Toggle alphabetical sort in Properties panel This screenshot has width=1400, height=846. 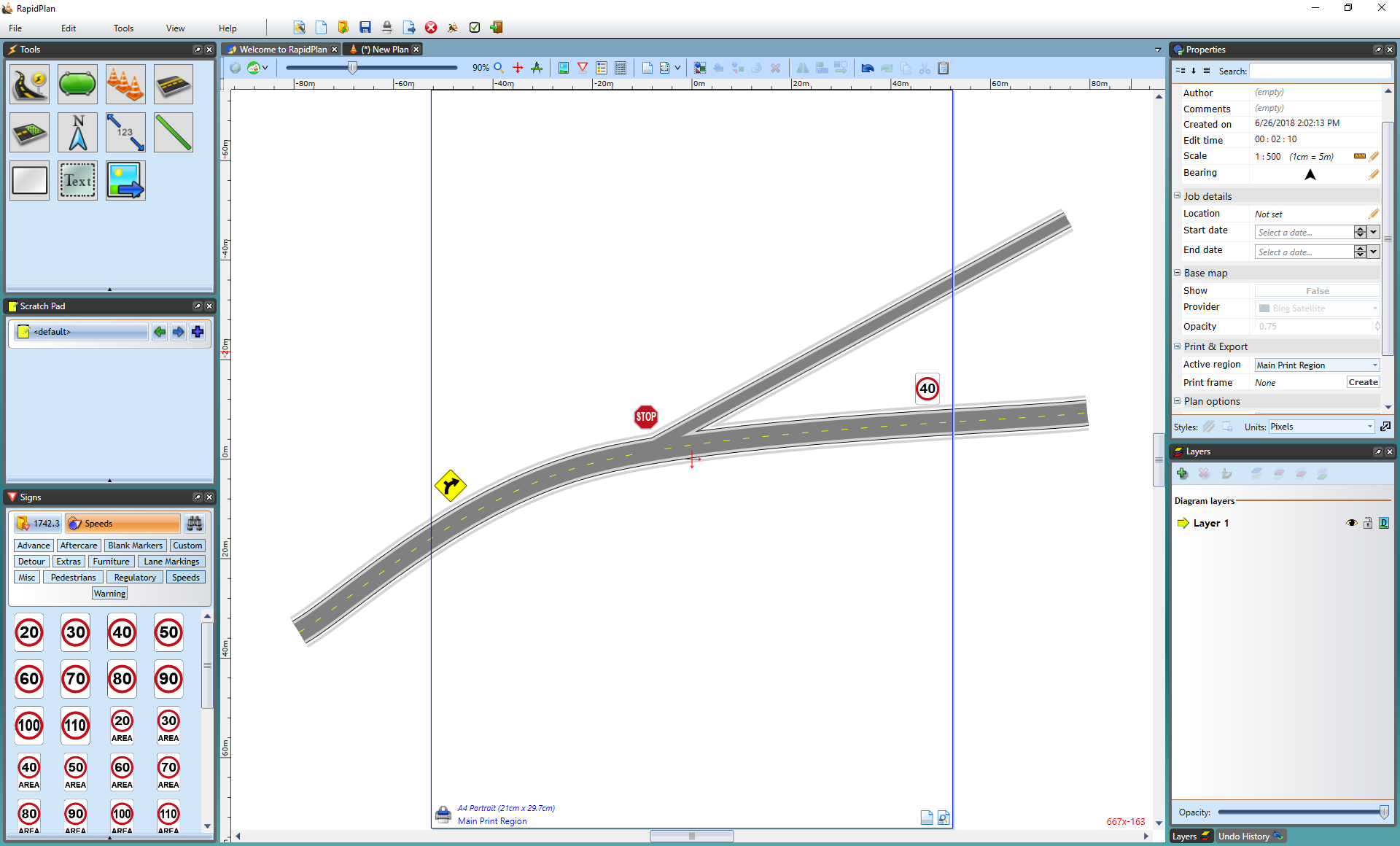pyautogui.click(x=1194, y=71)
